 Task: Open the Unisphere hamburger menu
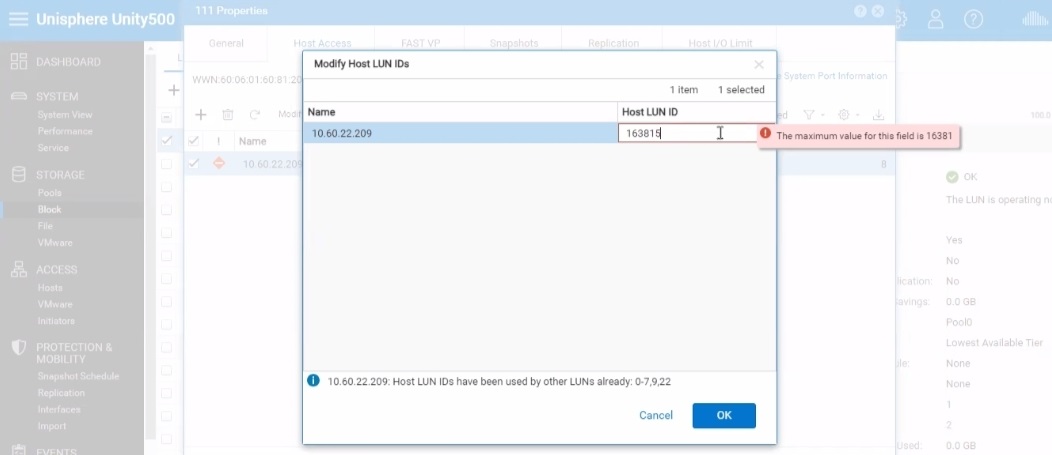pos(19,18)
